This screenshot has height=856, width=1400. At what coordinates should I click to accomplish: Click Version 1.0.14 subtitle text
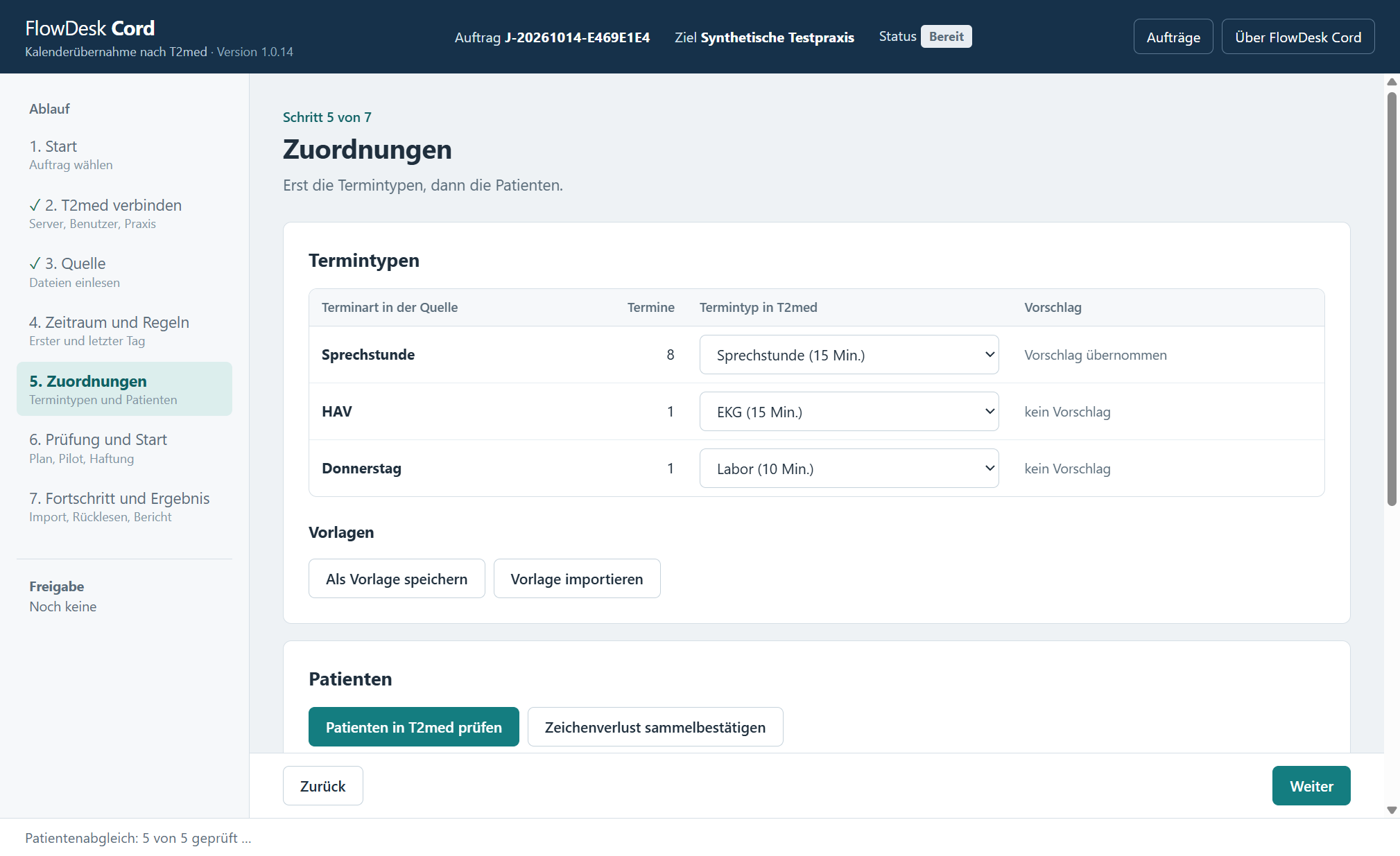click(255, 52)
